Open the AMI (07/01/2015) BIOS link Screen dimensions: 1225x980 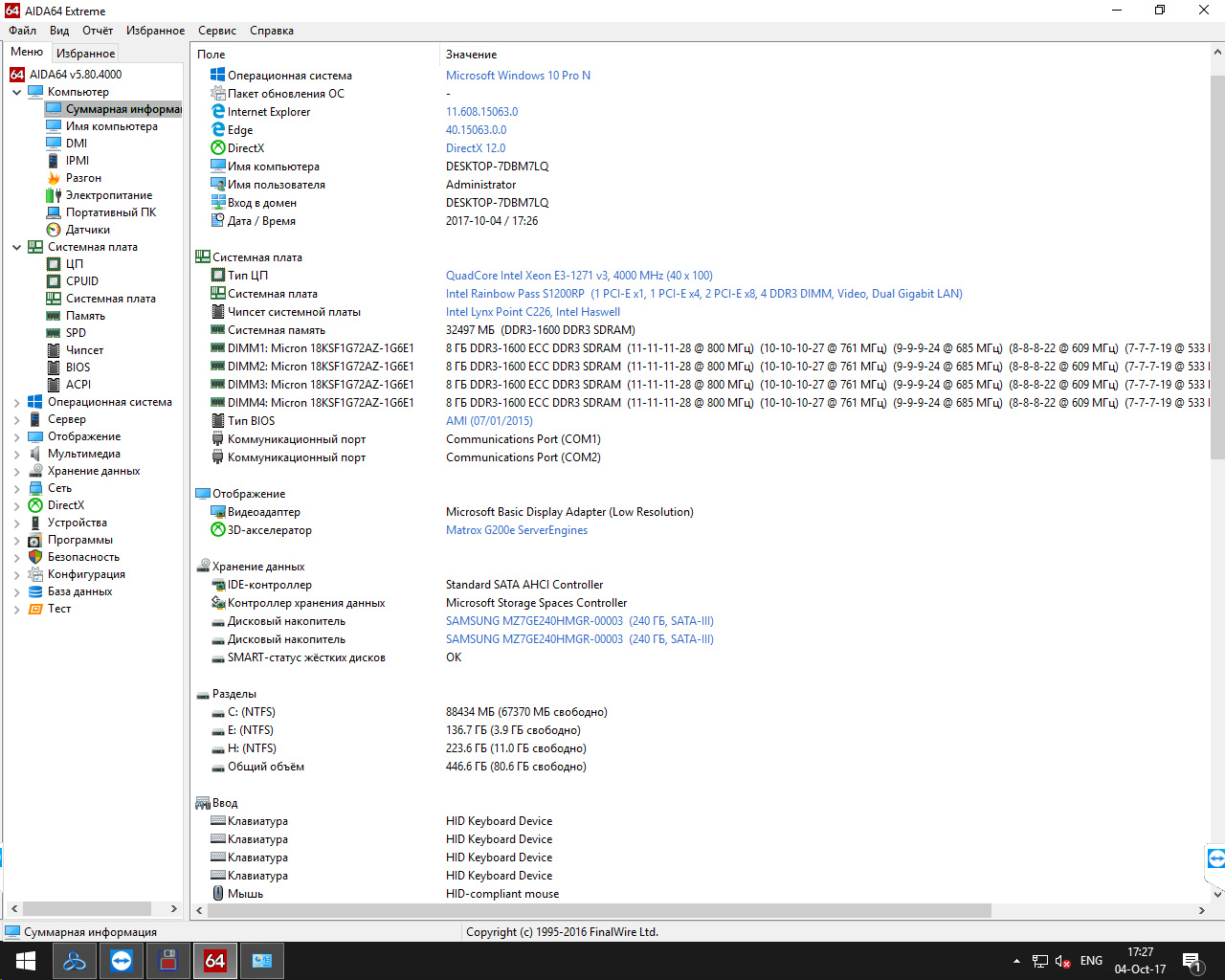tap(489, 421)
